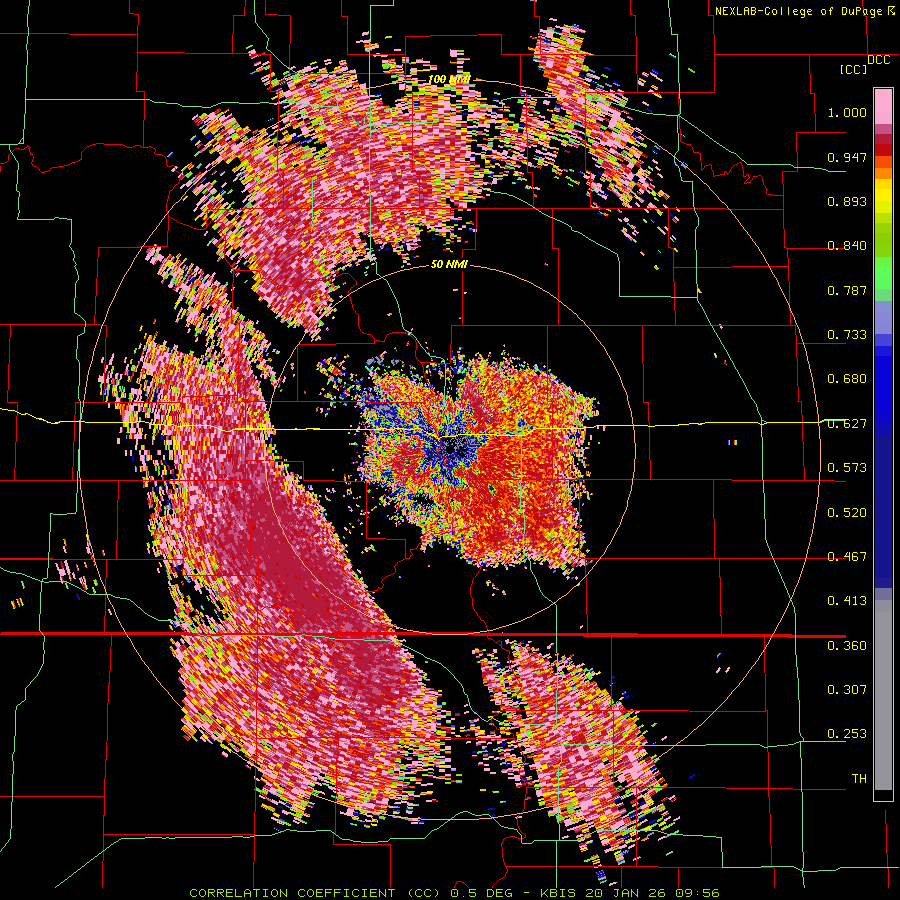Select the 0.360 scale value
Image resolution: width=900 pixels, height=900 pixels.
click(847, 646)
